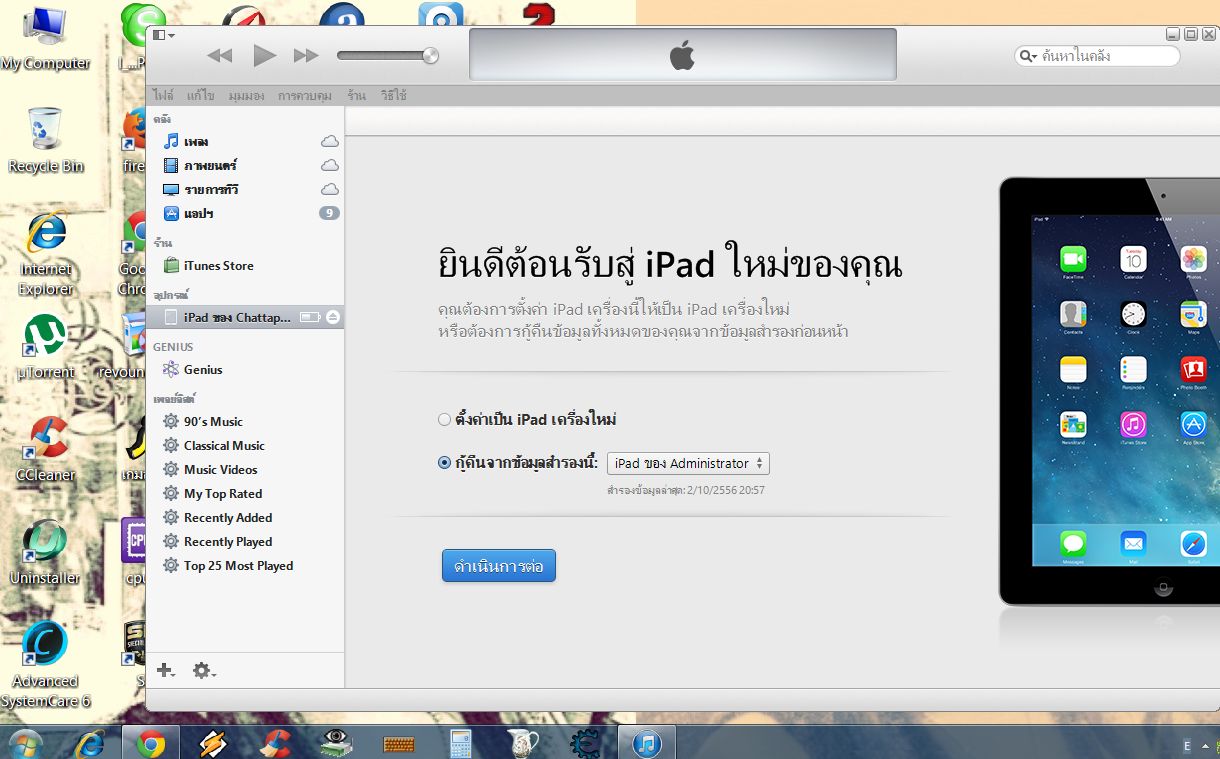Open the วิธีใช้ menu
1220x759 pixels.
coord(393,96)
